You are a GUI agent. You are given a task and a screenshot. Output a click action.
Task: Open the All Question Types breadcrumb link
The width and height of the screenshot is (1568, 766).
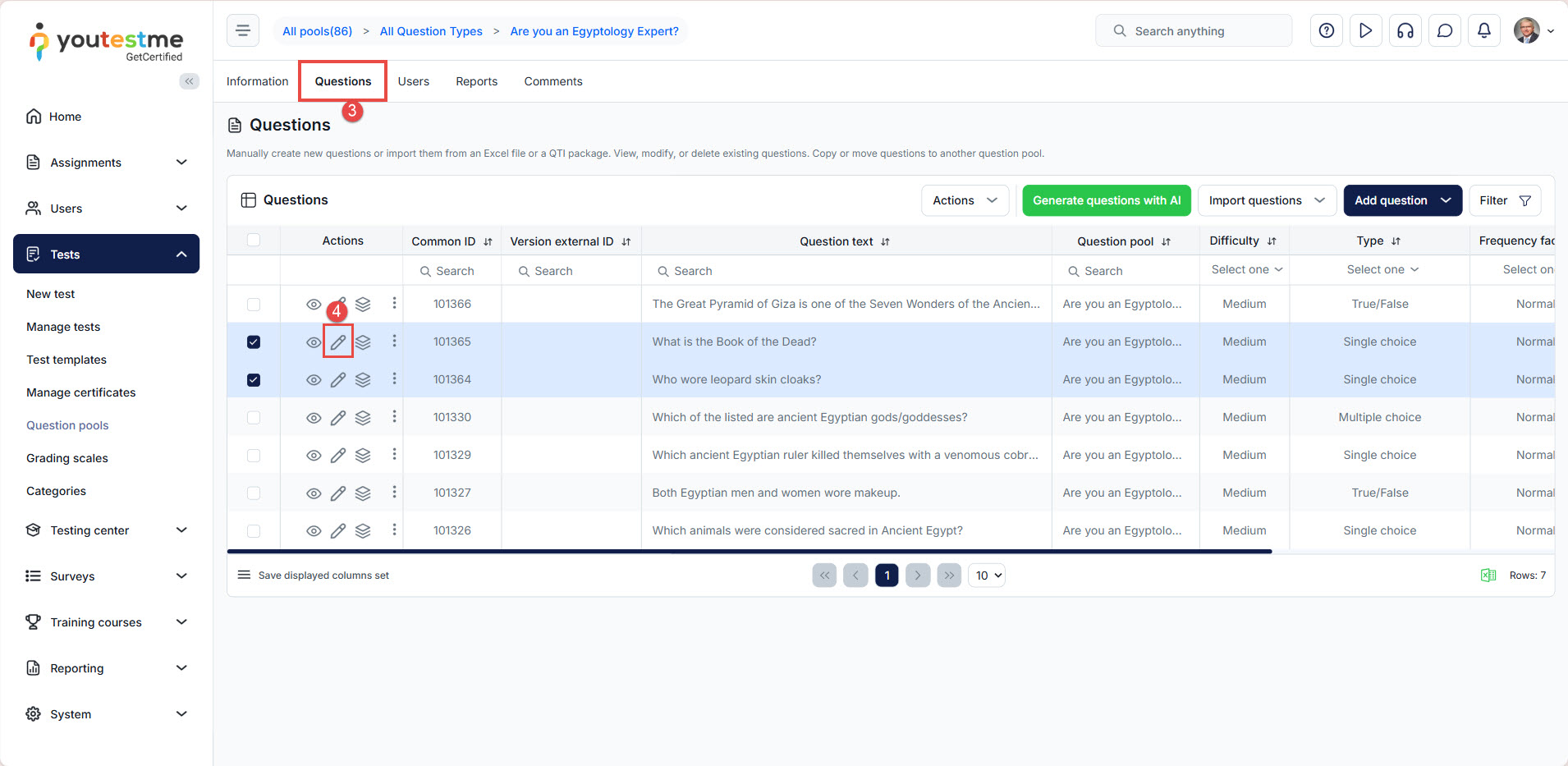point(431,31)
